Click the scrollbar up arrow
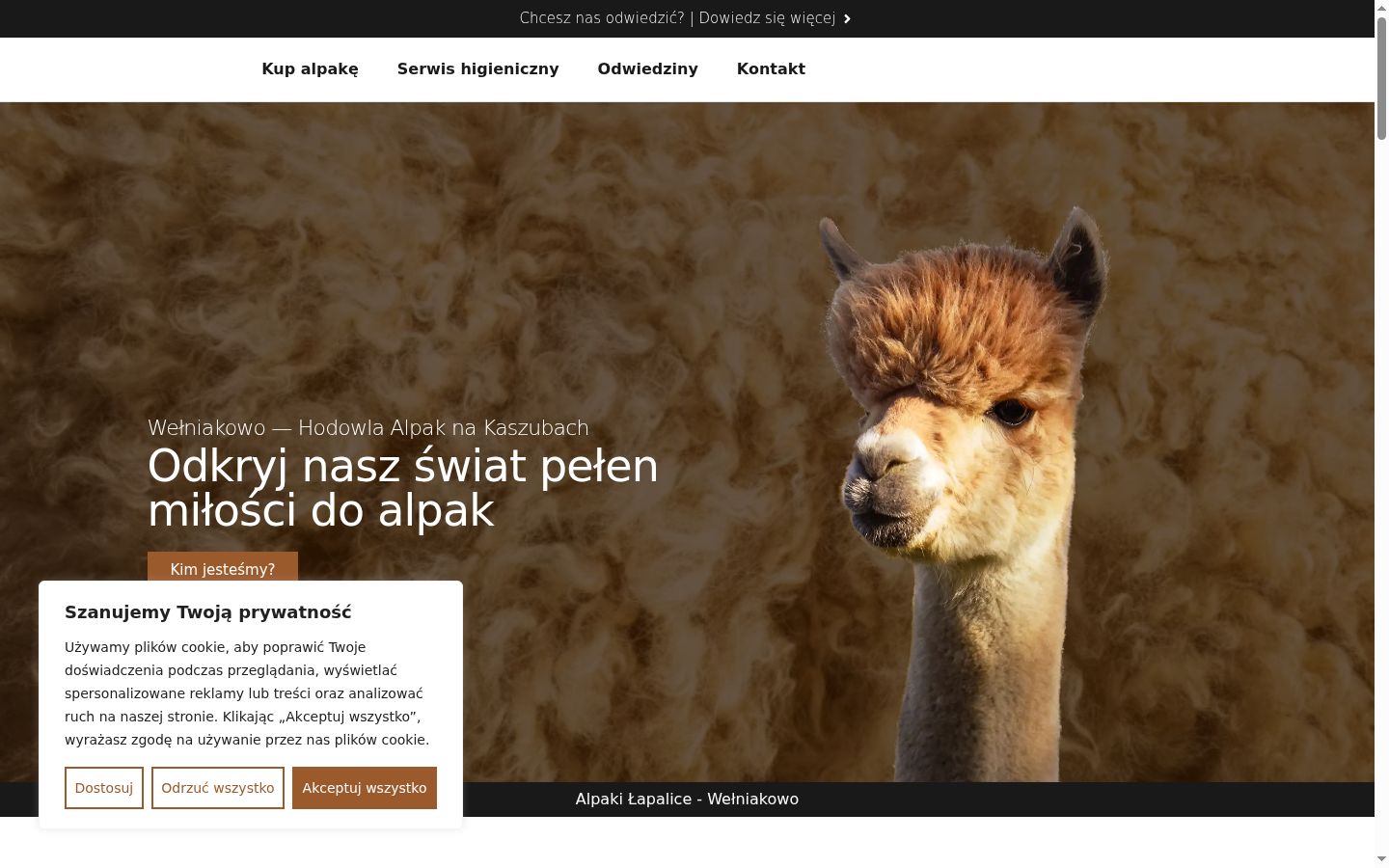Viewport: 1389px width, 868px height. click(x=1381, y=7)
